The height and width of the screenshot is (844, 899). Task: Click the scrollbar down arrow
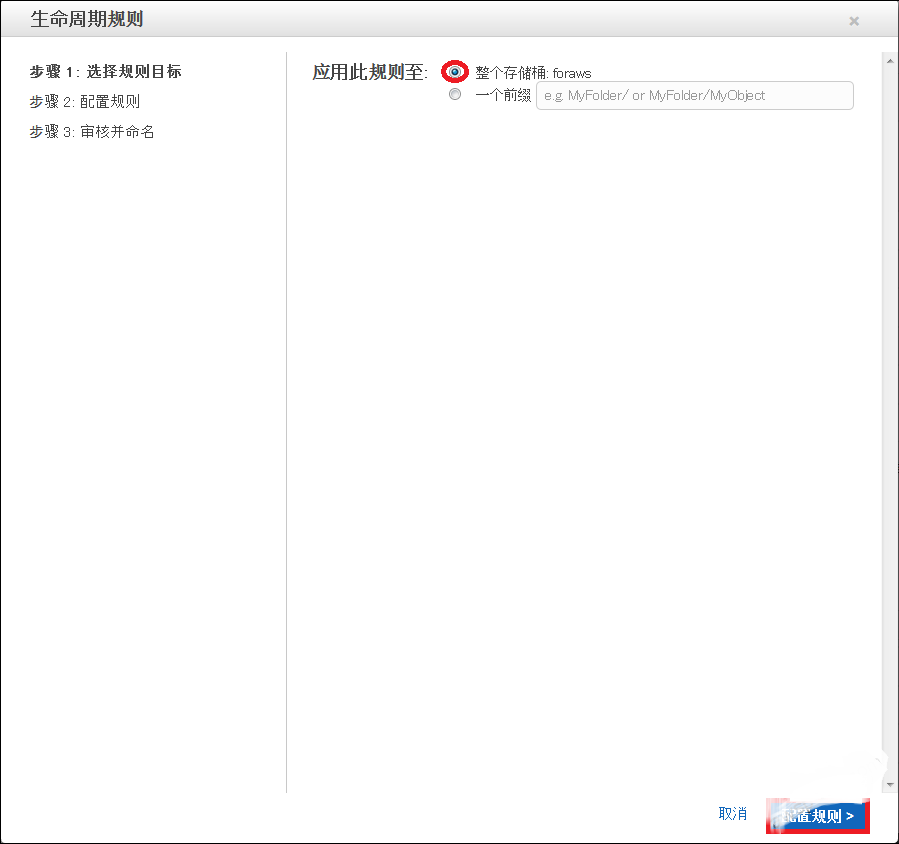click(x=890, y=784)
